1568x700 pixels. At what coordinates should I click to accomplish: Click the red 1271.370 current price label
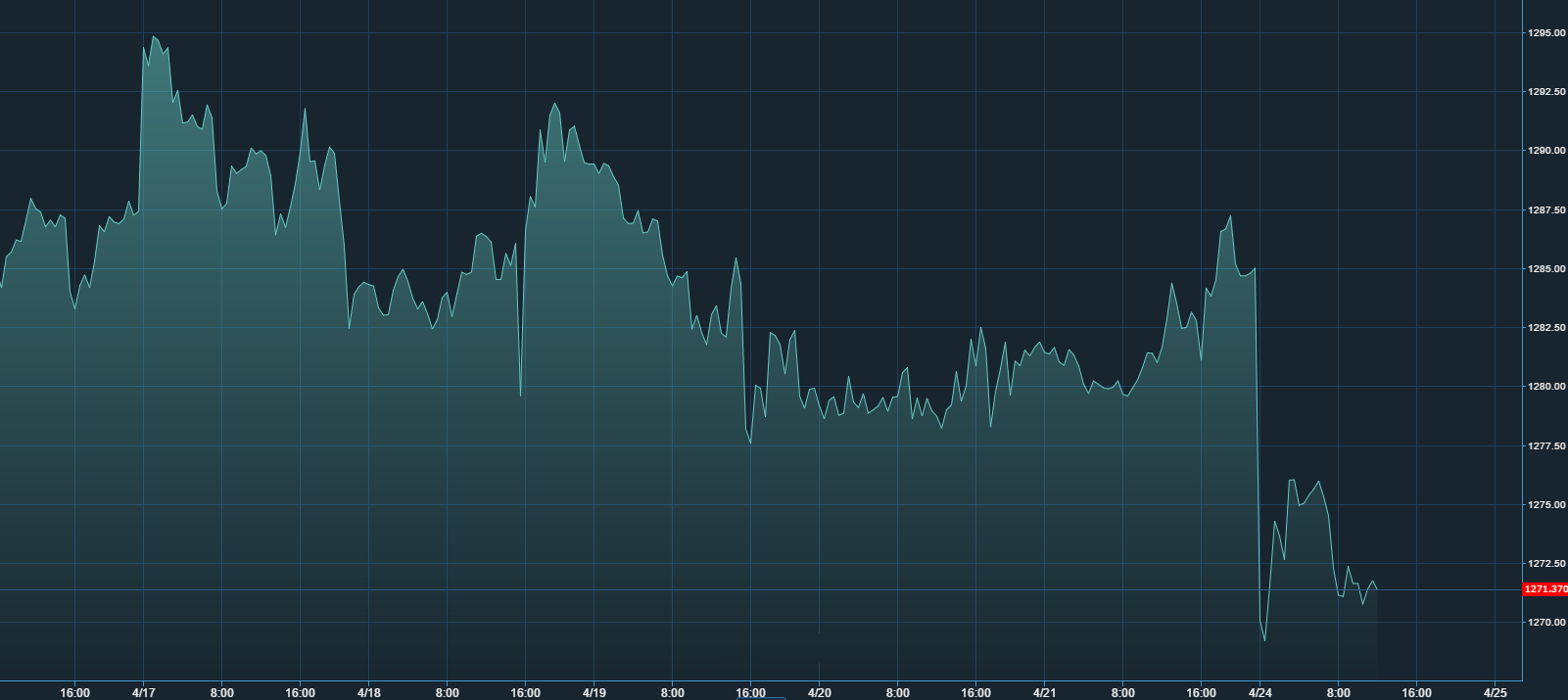tap(1545, 589)
